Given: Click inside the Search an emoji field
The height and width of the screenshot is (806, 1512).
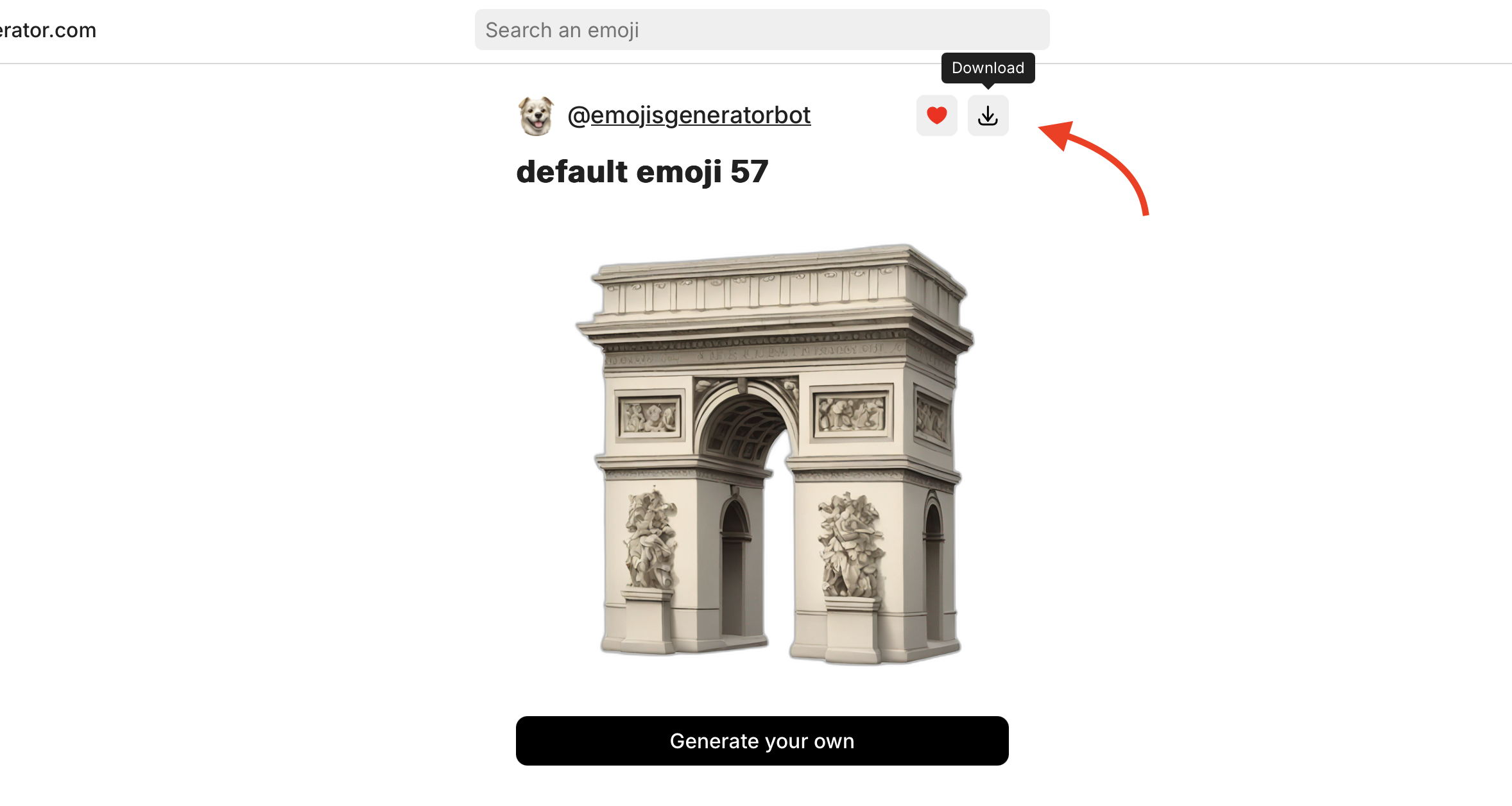Looking at the screenshot, I should (762, 30).
